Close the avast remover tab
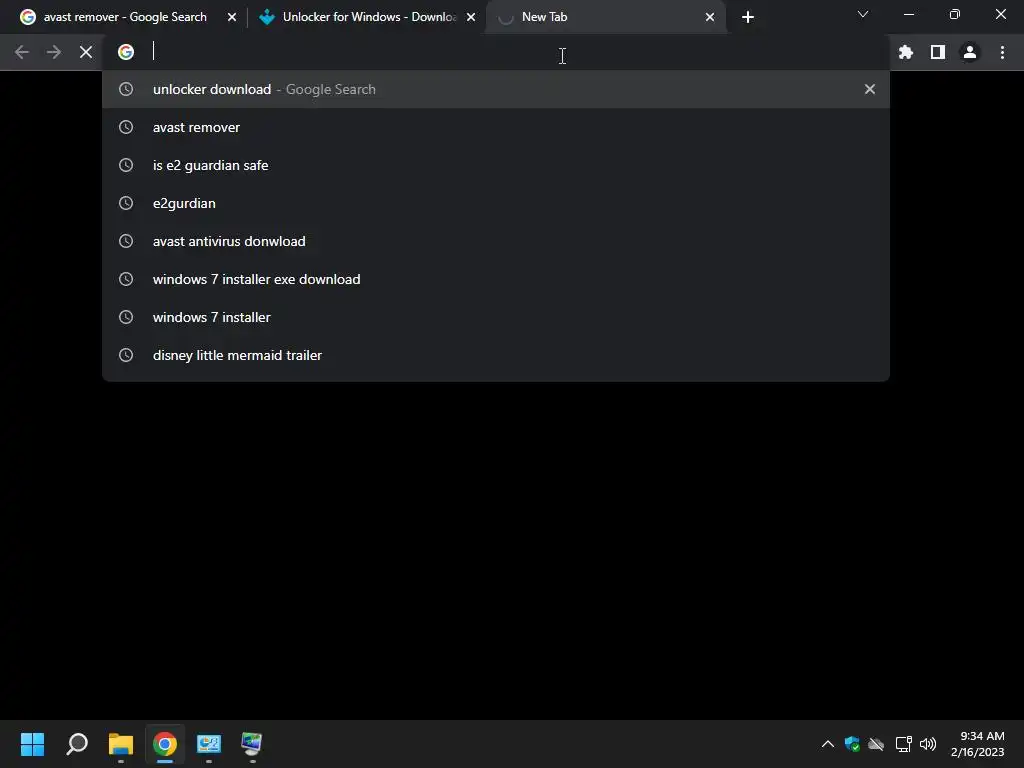This screenshot has height=768, width=1024. pyautogui.click(x=232, y=18)
